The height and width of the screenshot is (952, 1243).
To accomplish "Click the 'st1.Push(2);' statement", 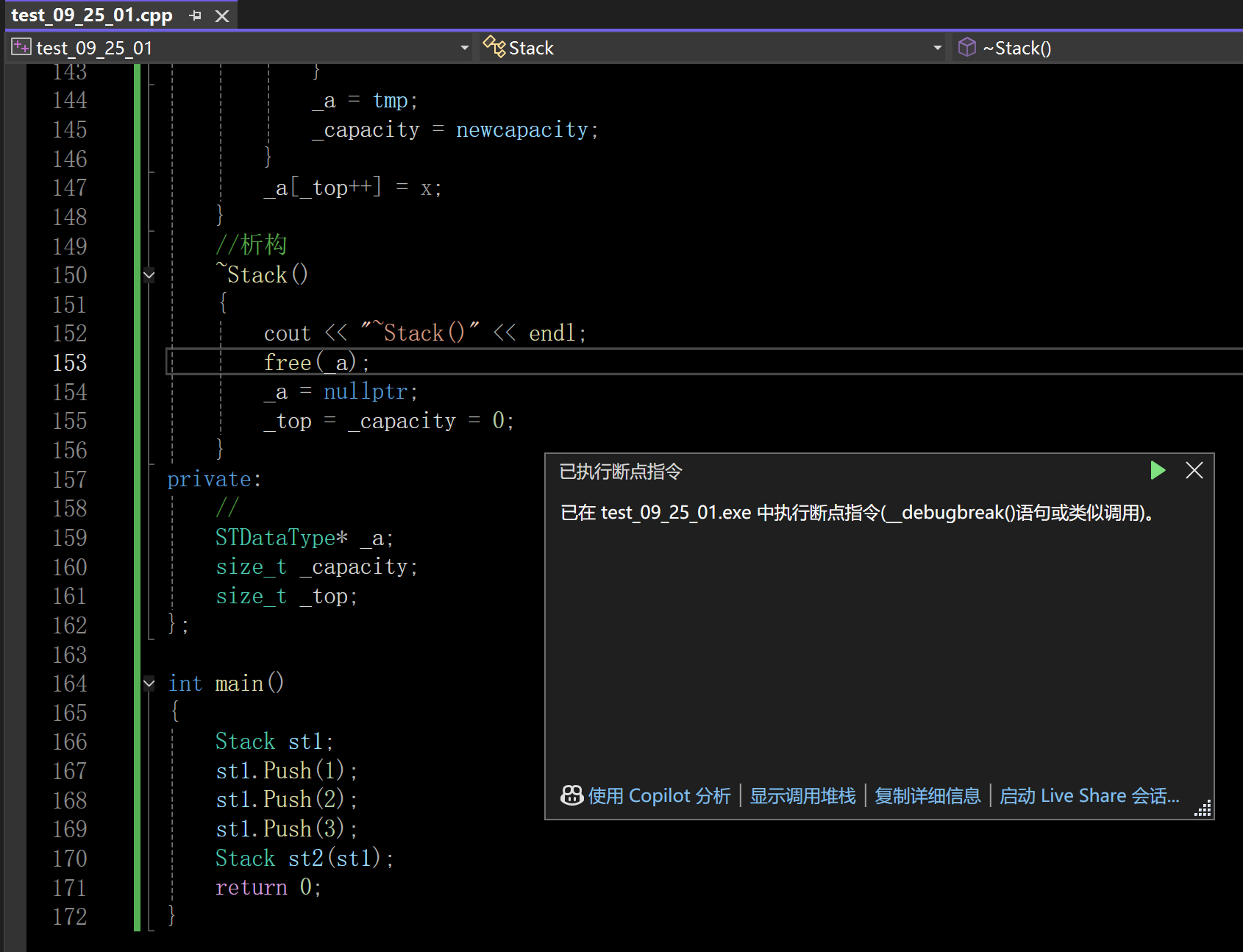I will pos(287,800).
